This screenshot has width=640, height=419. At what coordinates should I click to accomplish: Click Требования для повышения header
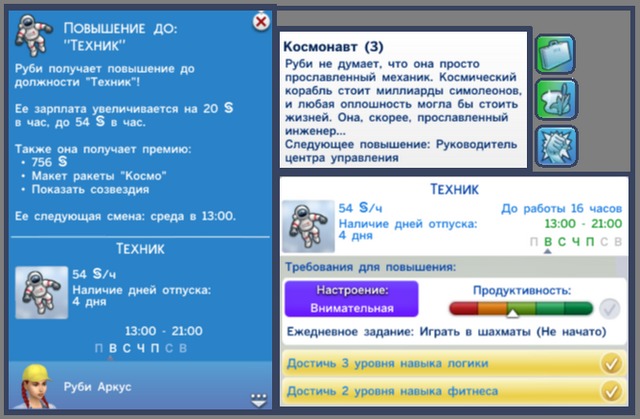[x=370, y=267]
